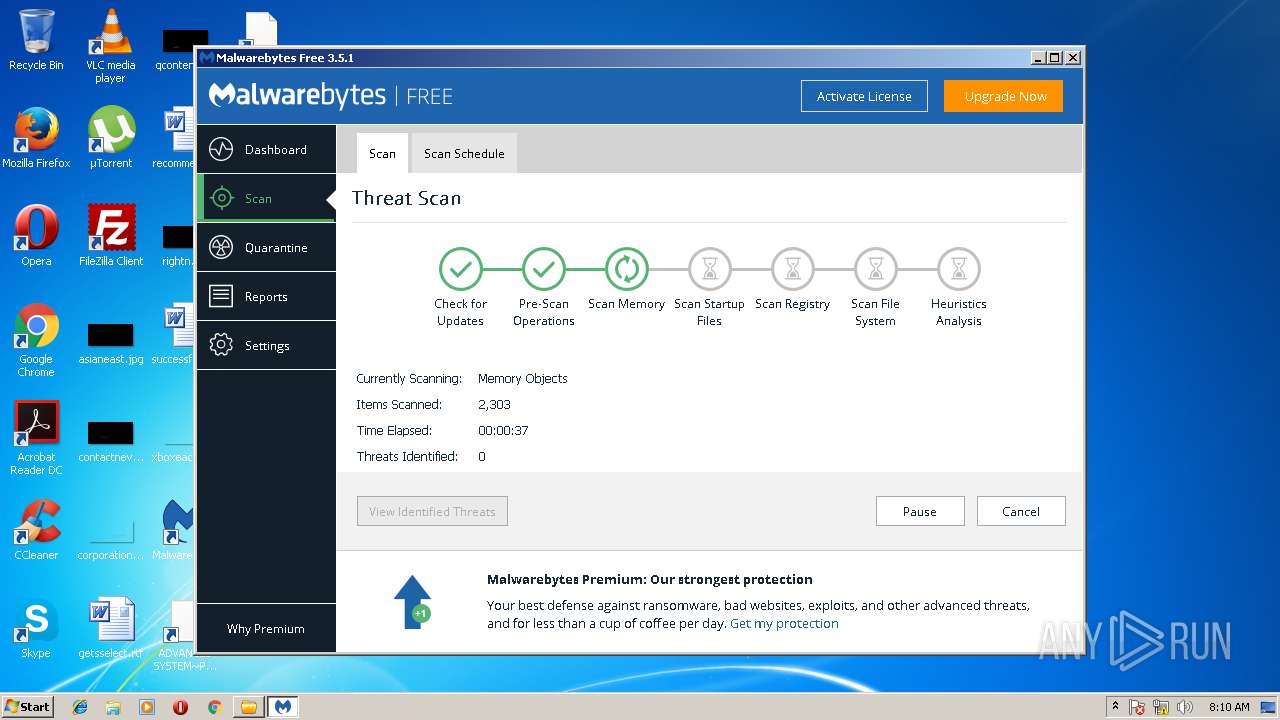
Task: Show hidden system tray icons
Action: point(1116,707)
